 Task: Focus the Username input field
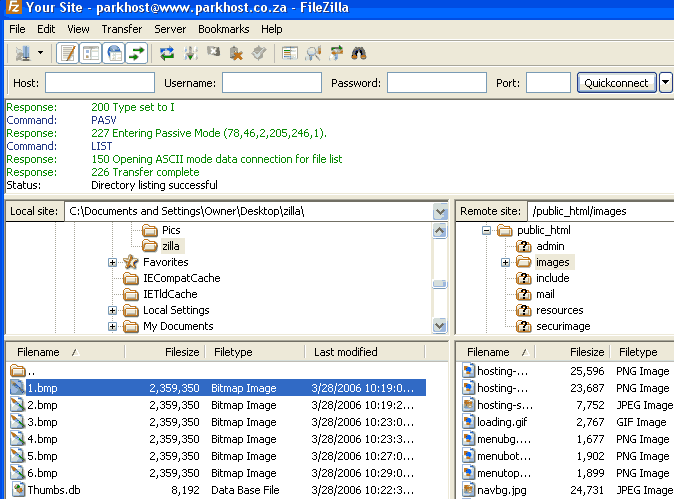pos(272,83)
